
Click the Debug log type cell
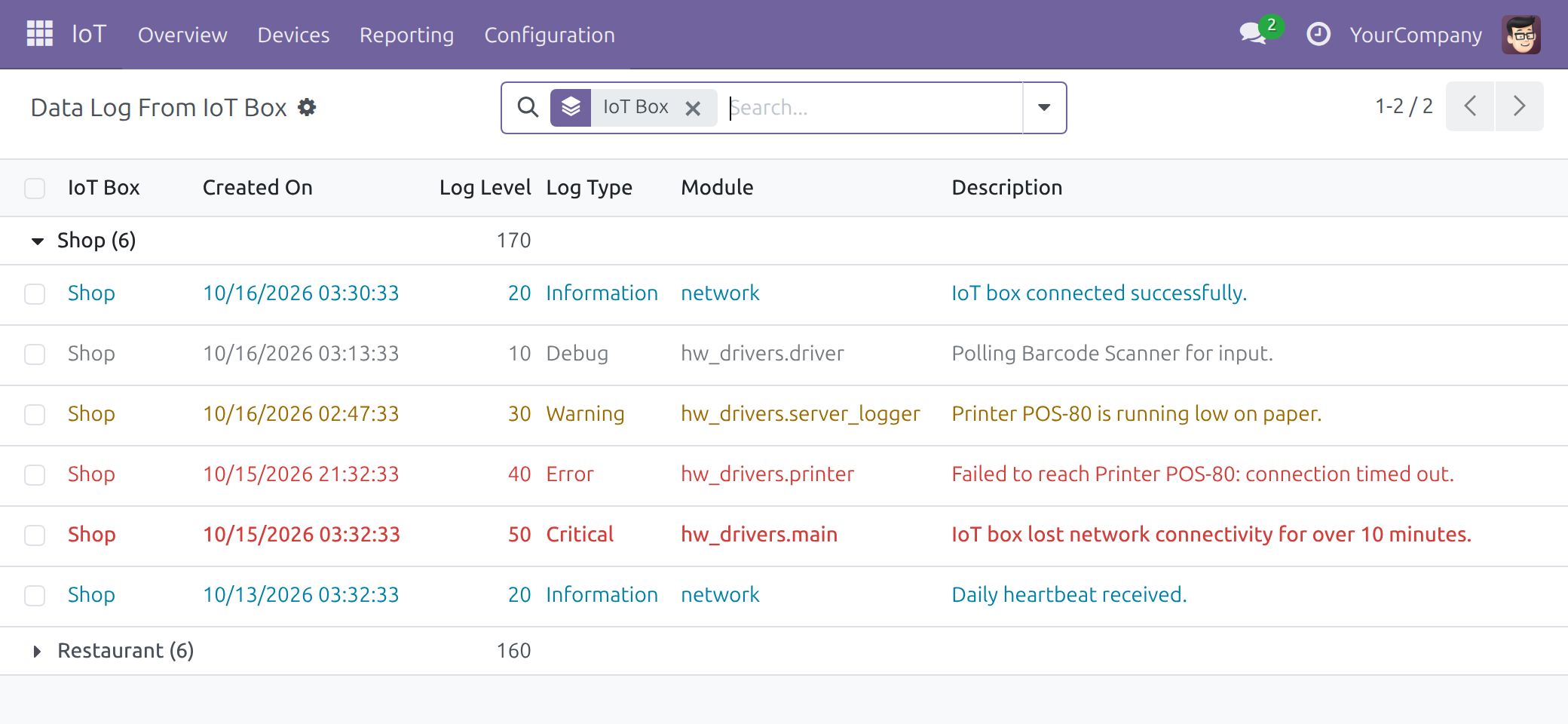(577, 354)
